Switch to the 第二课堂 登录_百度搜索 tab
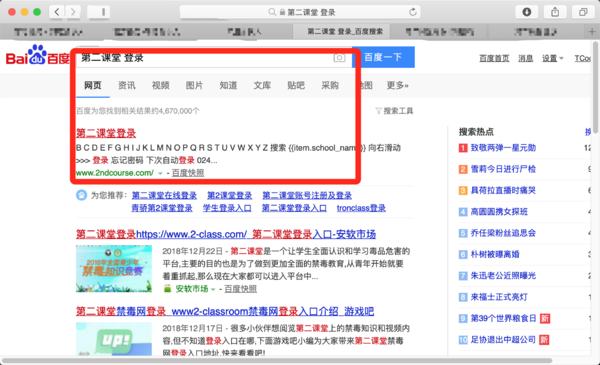 point(341,32)
